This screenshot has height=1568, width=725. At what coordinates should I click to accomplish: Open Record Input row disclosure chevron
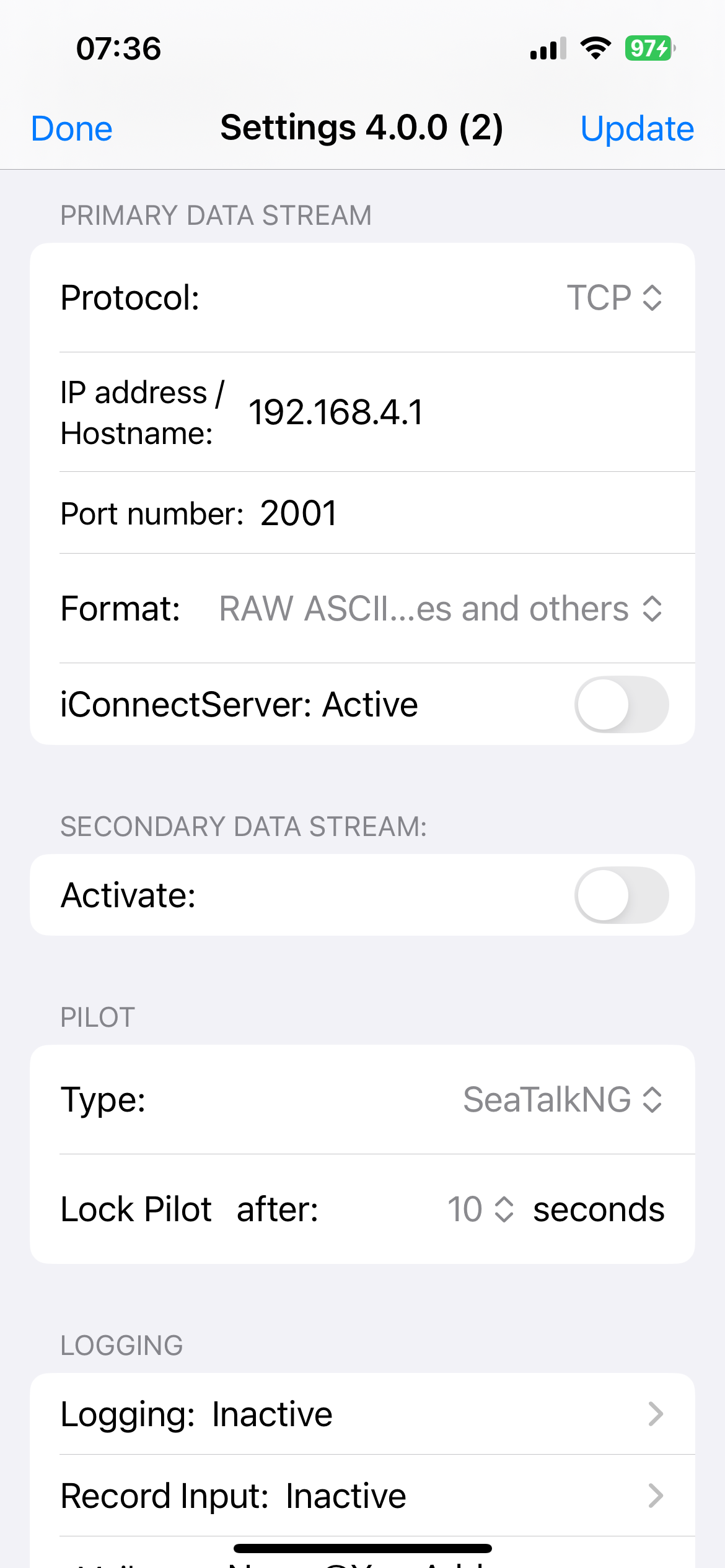(x=656, y=1496)
